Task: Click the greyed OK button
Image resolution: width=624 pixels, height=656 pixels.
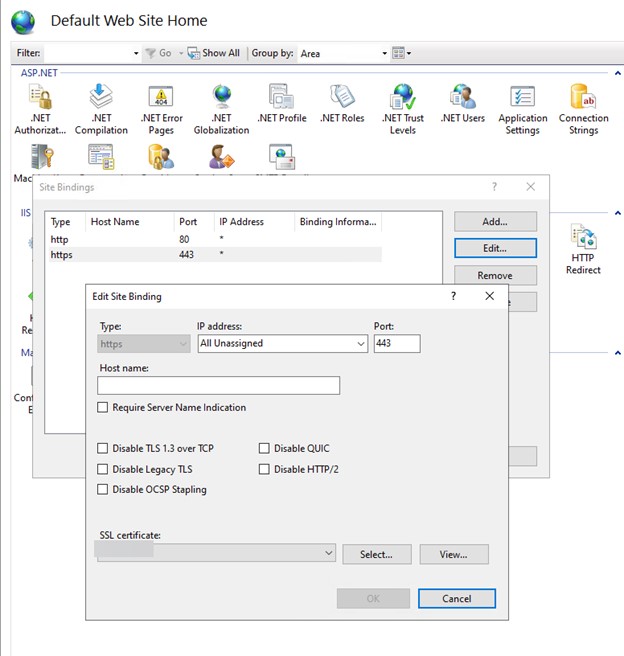Action: click(373, 598)
